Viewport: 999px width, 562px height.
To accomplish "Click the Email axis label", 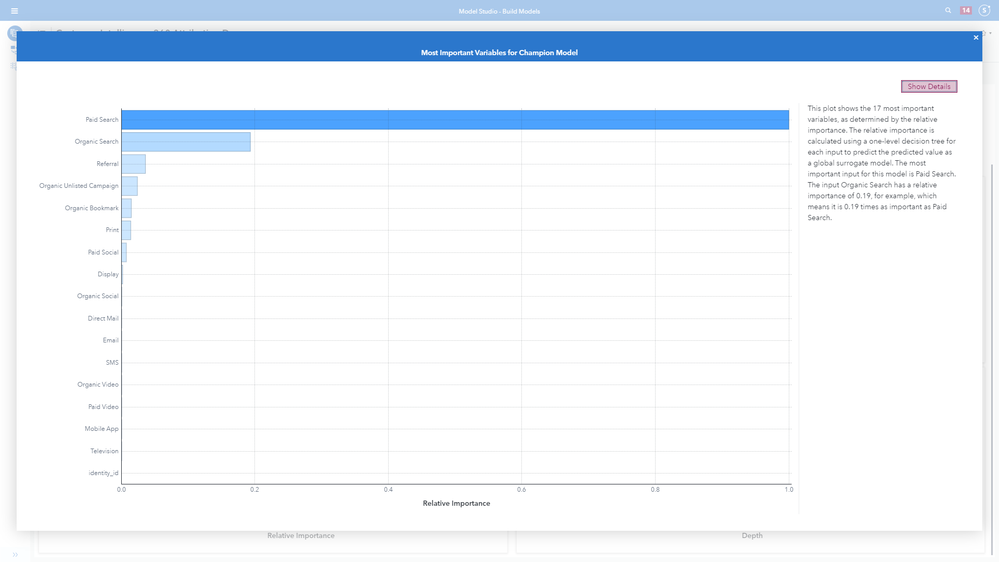I will [x=110, y=340].
